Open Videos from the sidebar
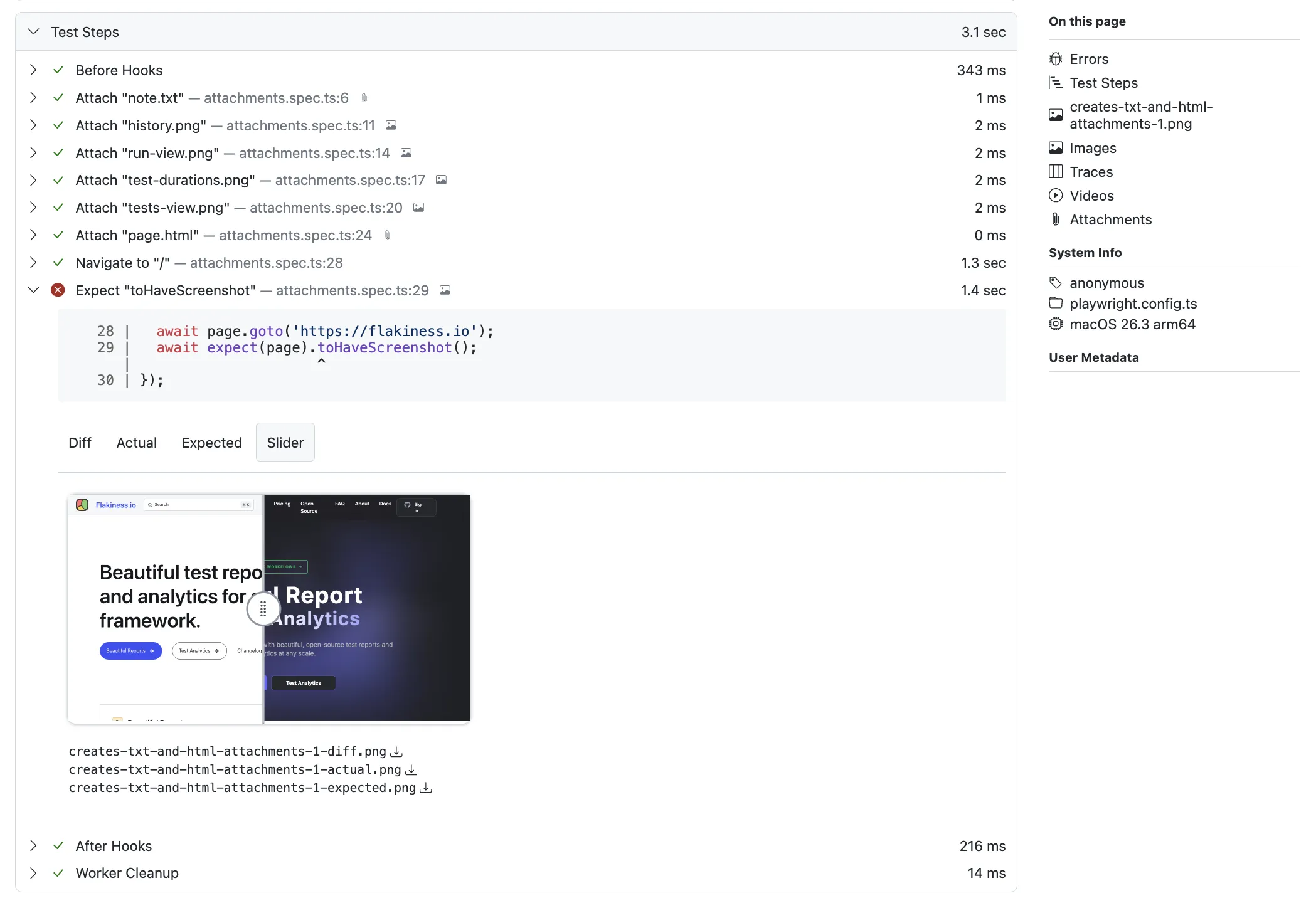 pyautogui.click(x=1091, y=196)
